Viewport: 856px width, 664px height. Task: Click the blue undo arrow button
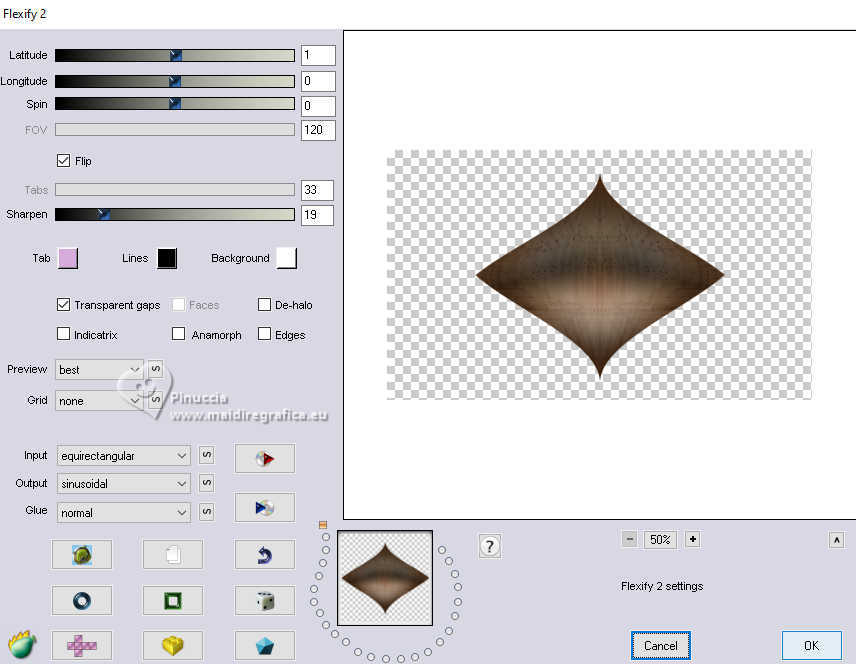click(x=265, y=555)
